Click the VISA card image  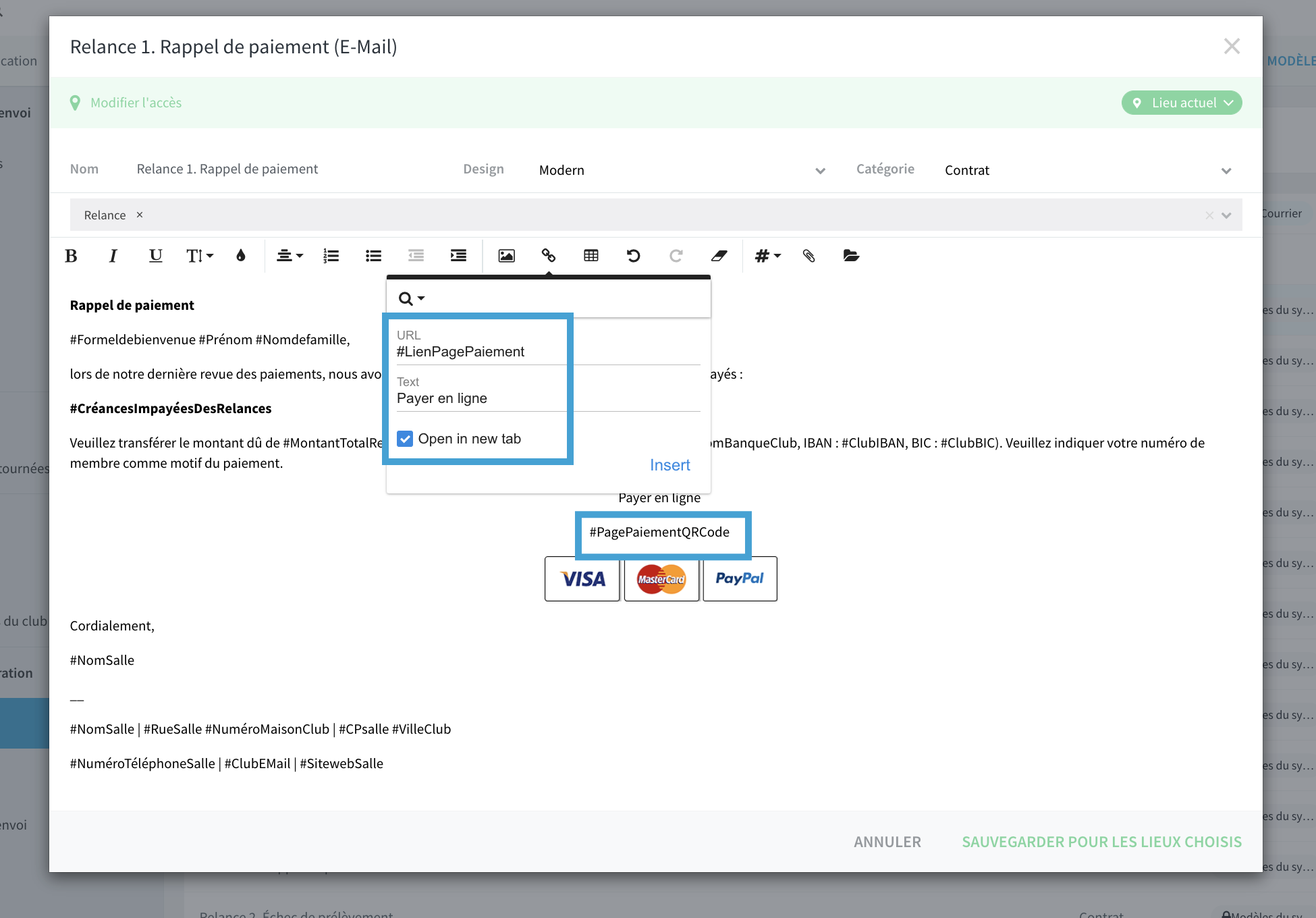tap(582, 578)
